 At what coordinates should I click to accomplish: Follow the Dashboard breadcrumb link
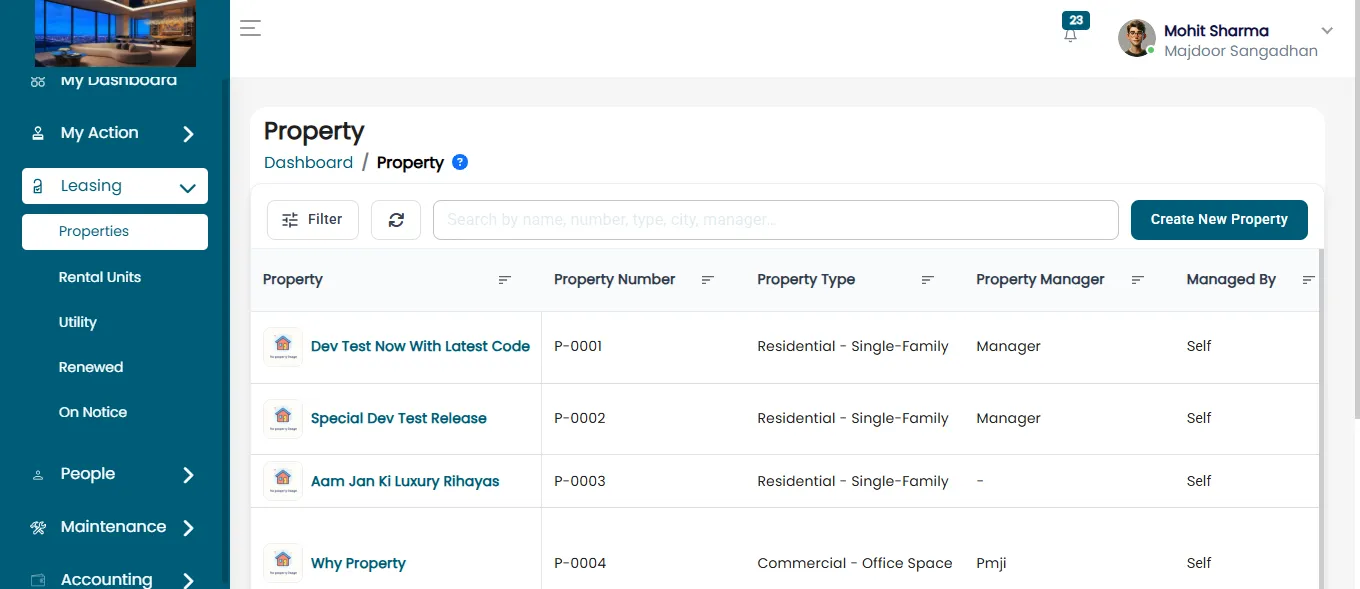308,162
